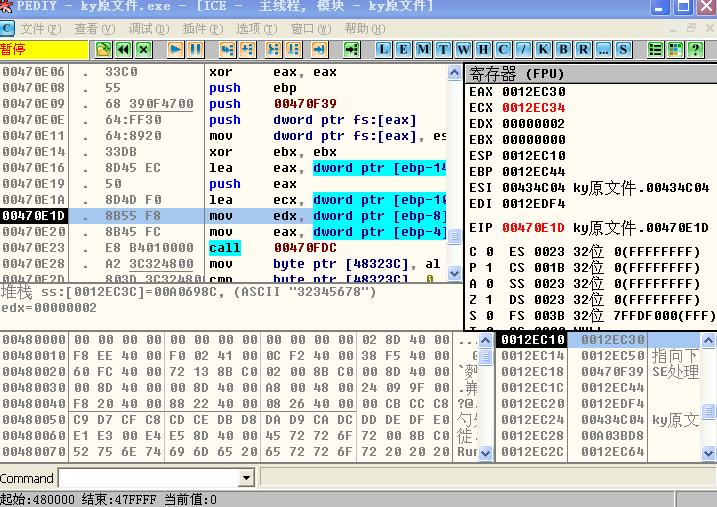Select the EIP register value 00470E1D

click(x=534, y=228)
